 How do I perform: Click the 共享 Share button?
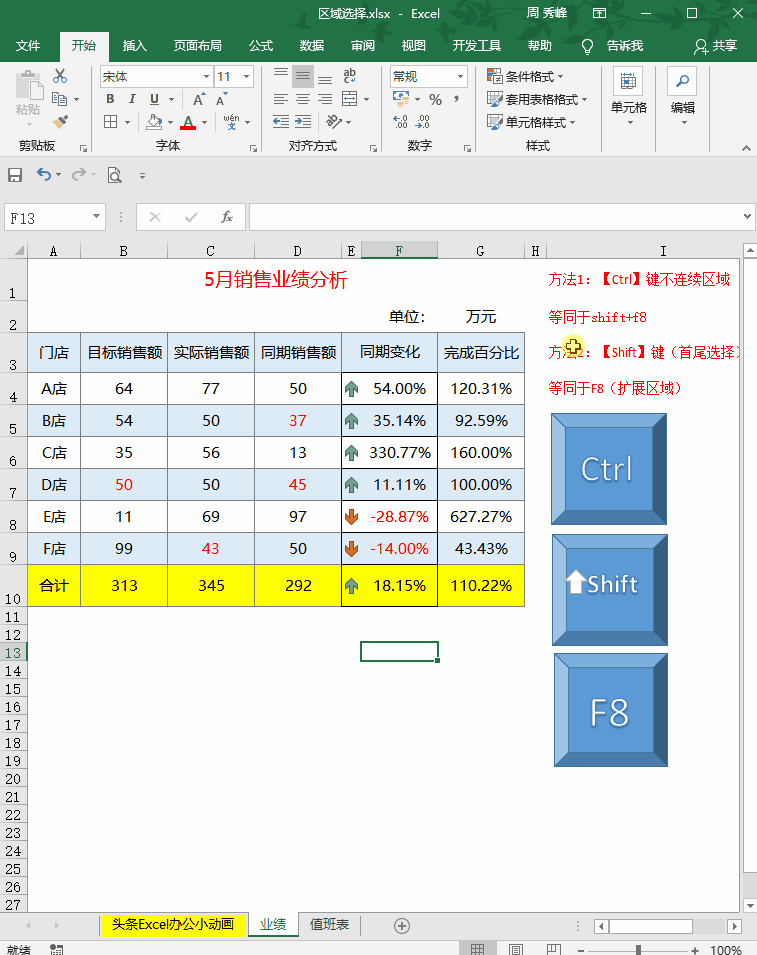[716, 46]
